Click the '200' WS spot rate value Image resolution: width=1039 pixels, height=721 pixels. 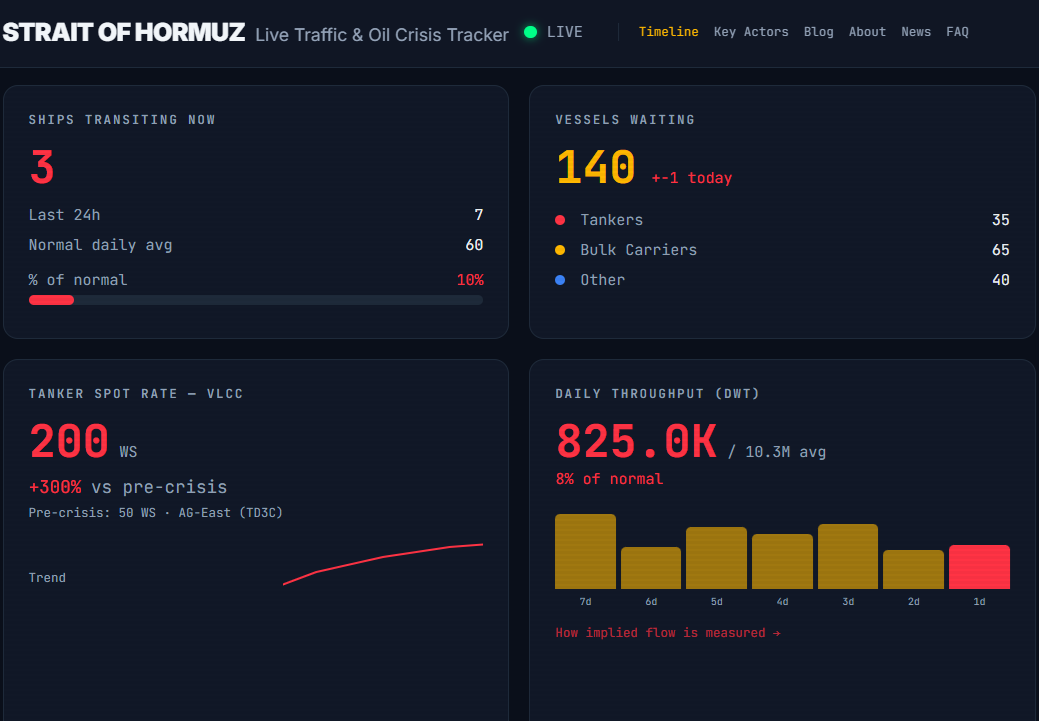tap(69, 441)
